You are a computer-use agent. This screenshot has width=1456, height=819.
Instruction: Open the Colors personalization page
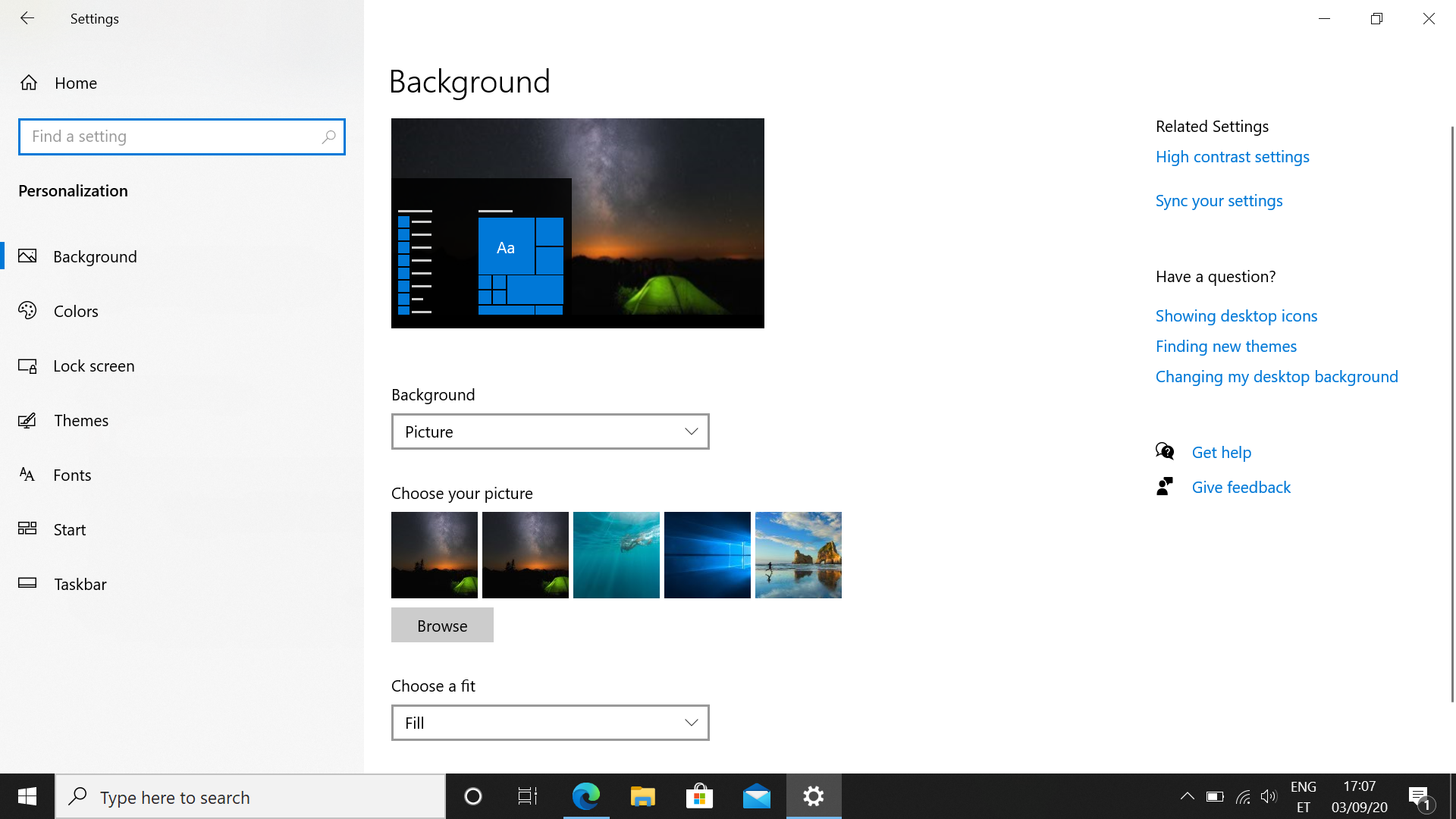[x=76, y=311]
